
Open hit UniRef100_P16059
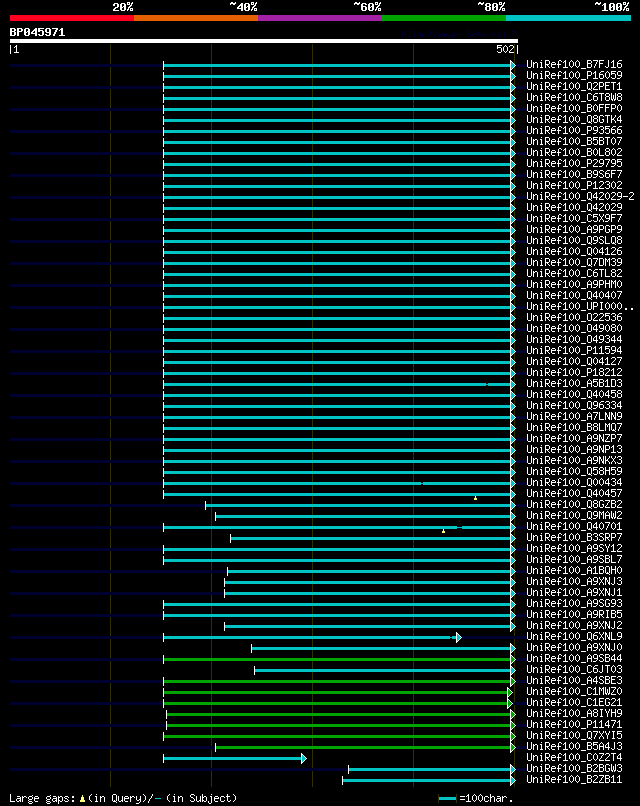click(x=574, y=76)
